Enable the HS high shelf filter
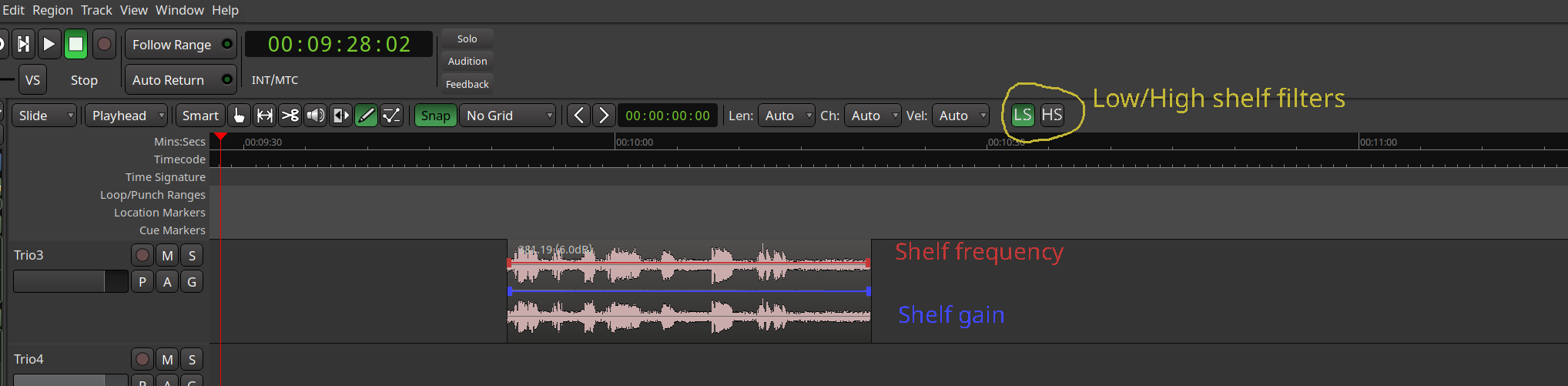 tap(1051, 116)
